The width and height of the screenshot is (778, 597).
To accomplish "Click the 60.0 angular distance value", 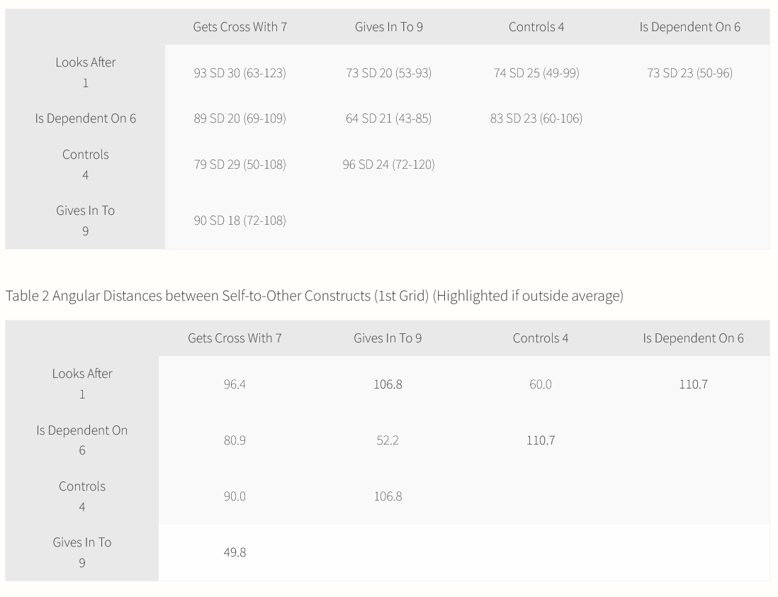I will coord(541,384).
